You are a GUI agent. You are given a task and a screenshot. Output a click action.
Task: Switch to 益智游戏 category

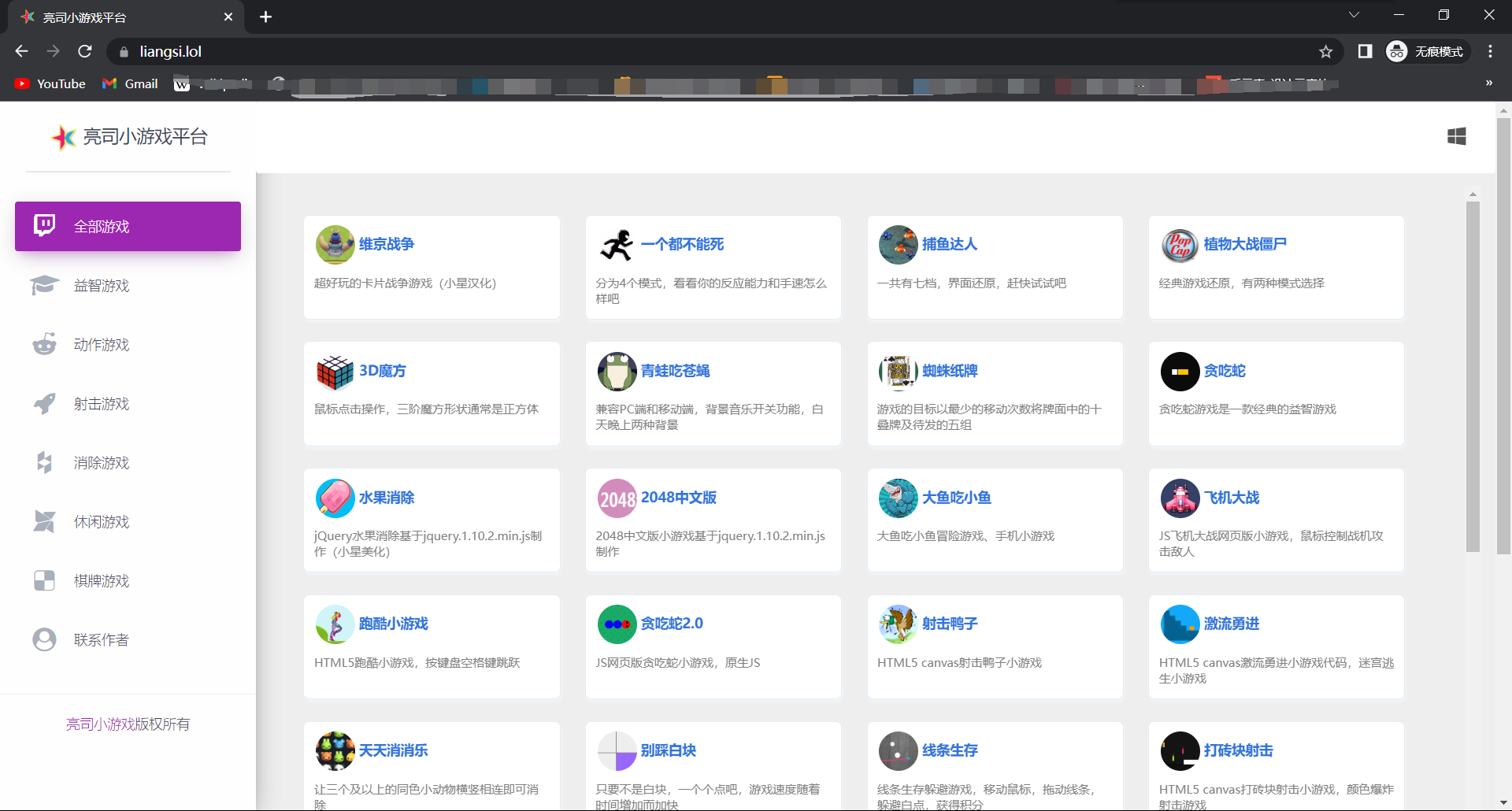[102, 286]
